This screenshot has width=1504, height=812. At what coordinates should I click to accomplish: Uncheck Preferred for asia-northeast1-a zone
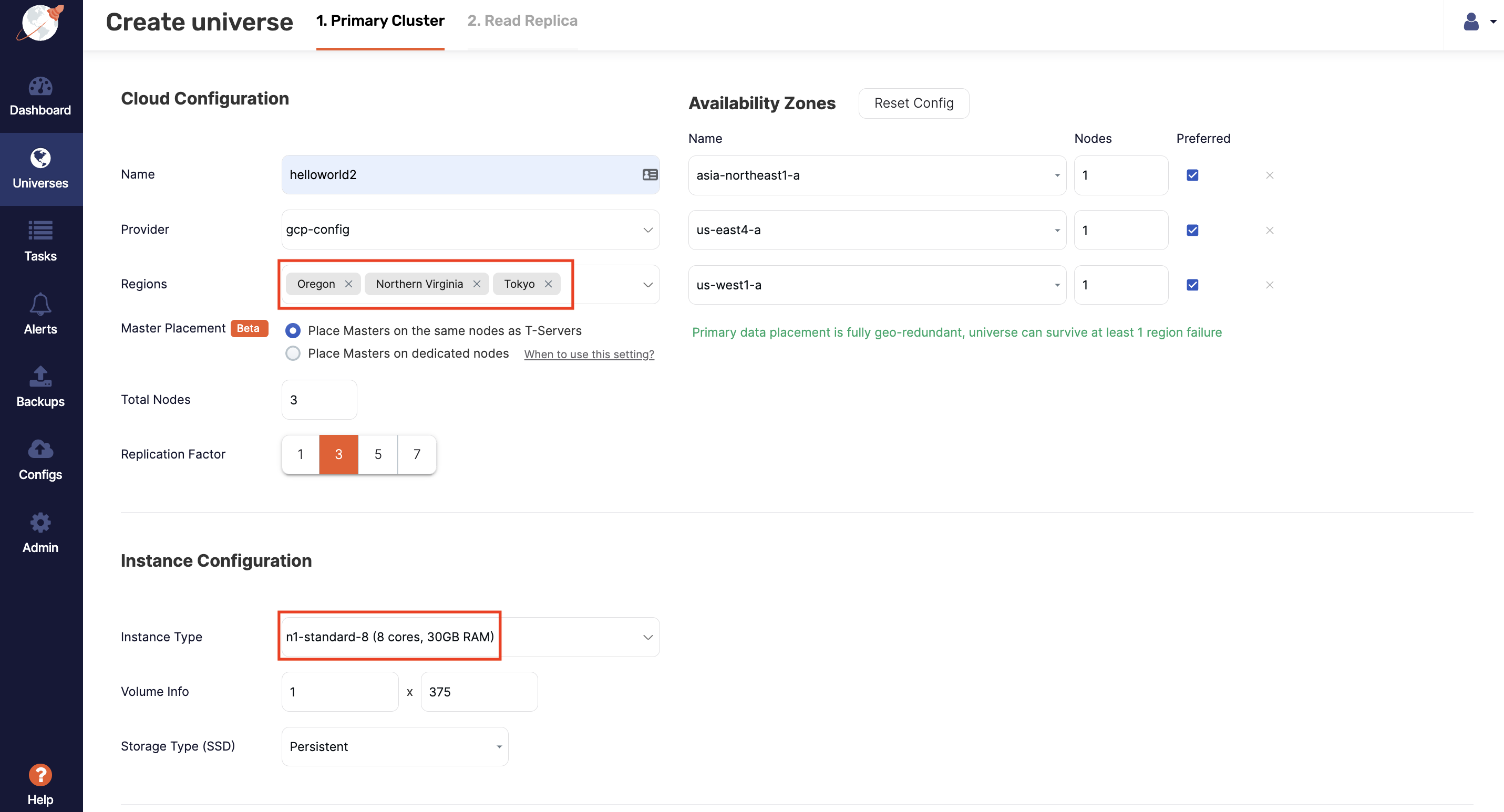[1192, 174]
